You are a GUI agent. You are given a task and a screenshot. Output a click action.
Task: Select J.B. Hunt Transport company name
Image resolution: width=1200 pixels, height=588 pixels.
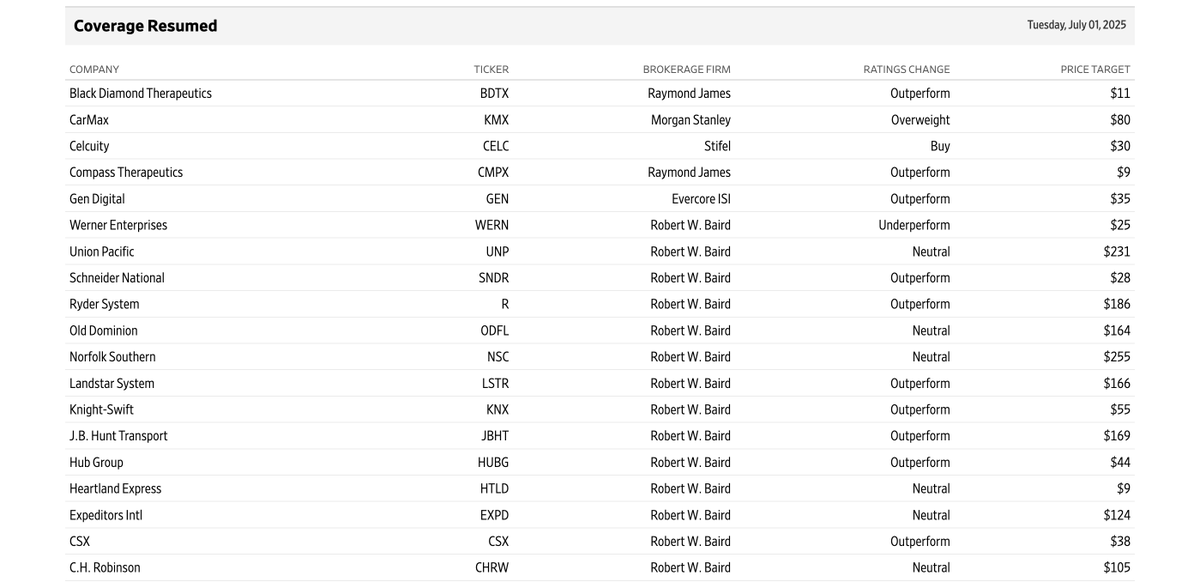(118, 436)
